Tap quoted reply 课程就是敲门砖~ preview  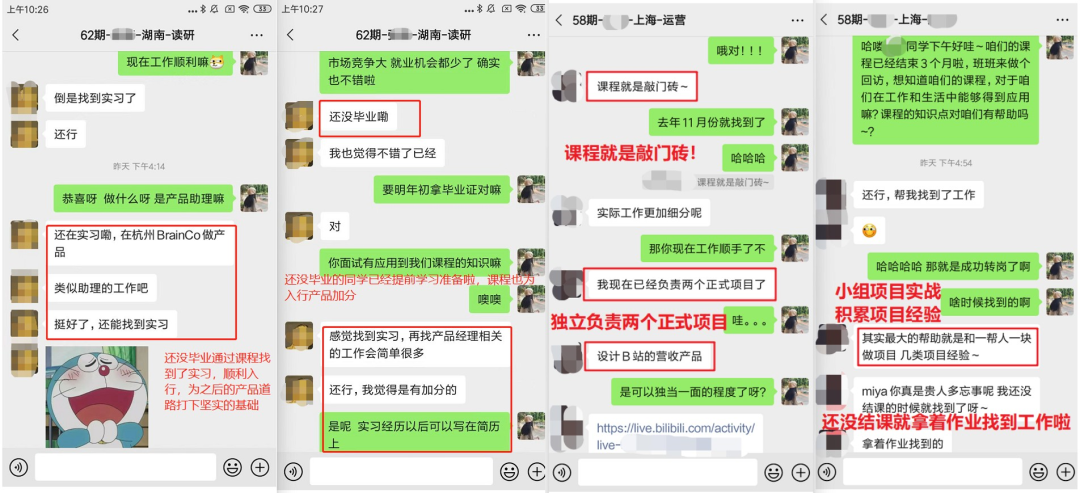point(734,182)
